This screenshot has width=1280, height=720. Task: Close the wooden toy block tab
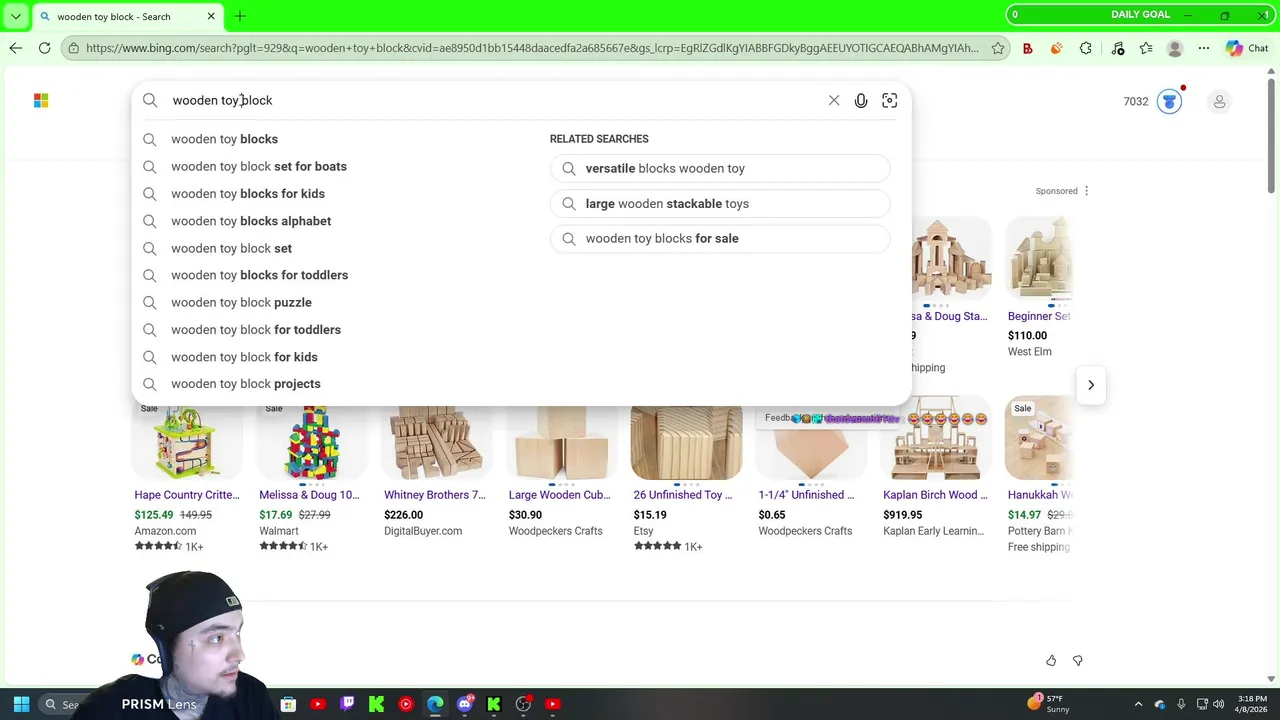[211, 16]
